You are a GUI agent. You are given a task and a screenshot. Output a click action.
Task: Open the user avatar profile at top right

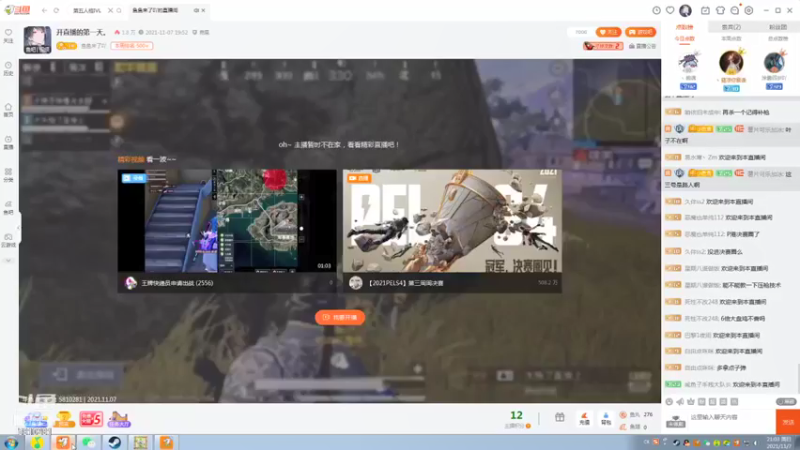tap(685, 10)
